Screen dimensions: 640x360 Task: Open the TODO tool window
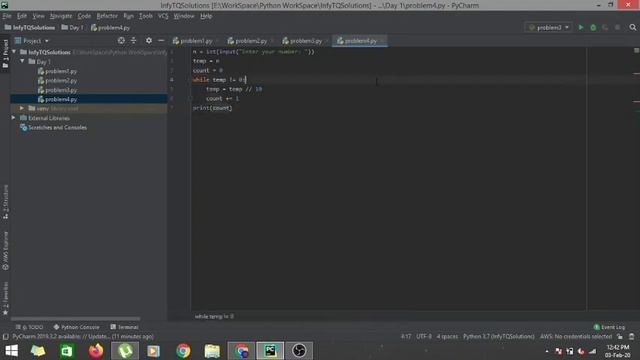29,327
